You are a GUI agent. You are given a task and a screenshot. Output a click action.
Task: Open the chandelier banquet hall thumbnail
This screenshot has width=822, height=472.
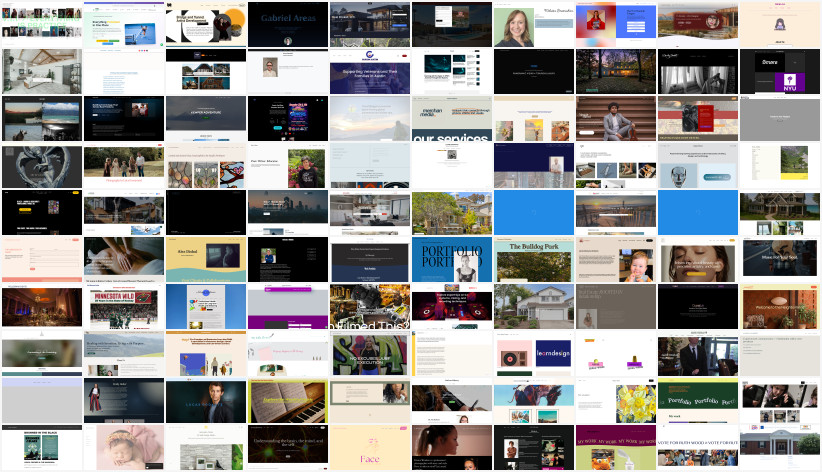pyautogui.click(x=42, y=307)
